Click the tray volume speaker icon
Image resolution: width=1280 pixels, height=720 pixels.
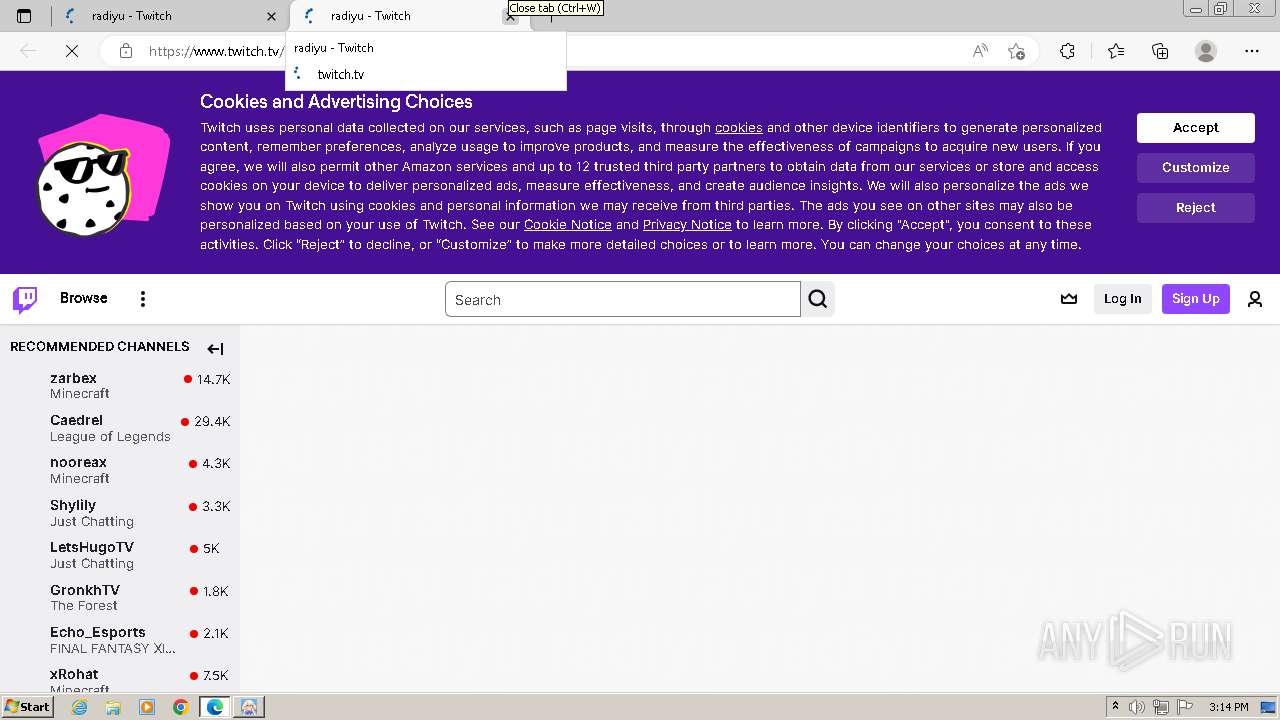click(1137, 707)
